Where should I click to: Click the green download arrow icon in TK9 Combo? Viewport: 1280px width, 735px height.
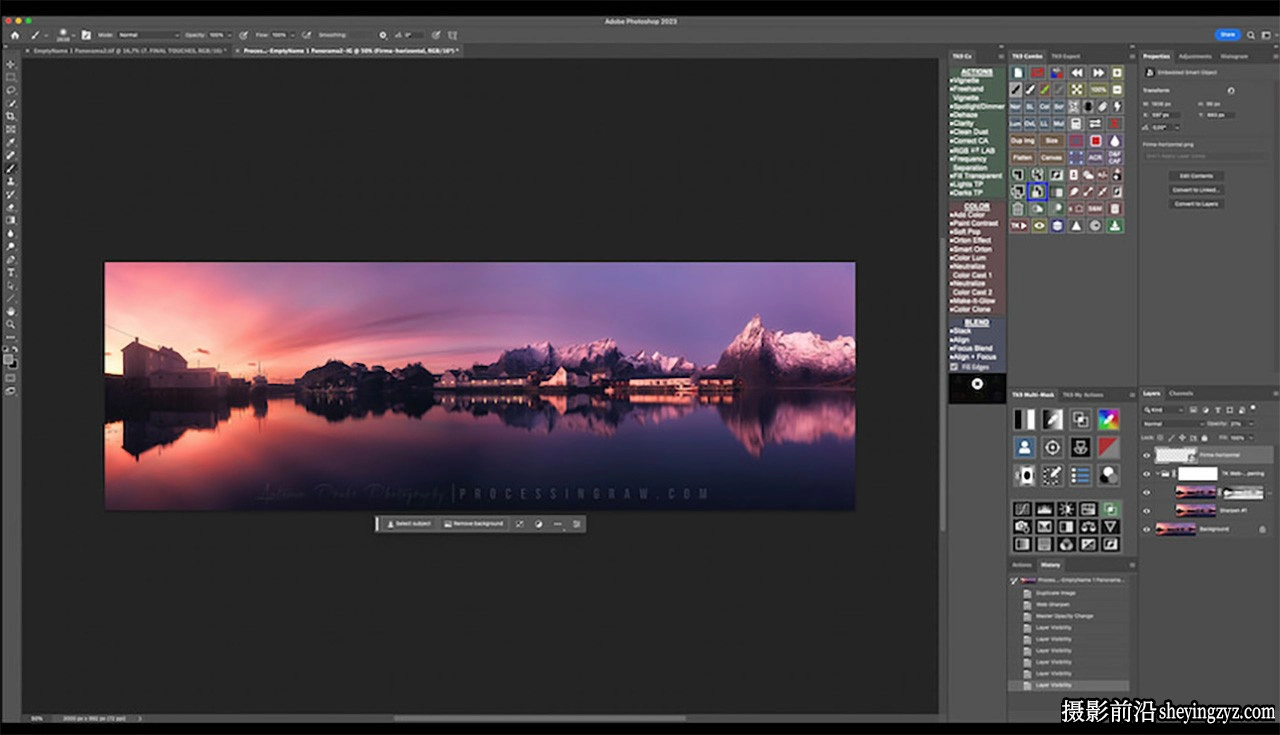[x=1116, y=226]
